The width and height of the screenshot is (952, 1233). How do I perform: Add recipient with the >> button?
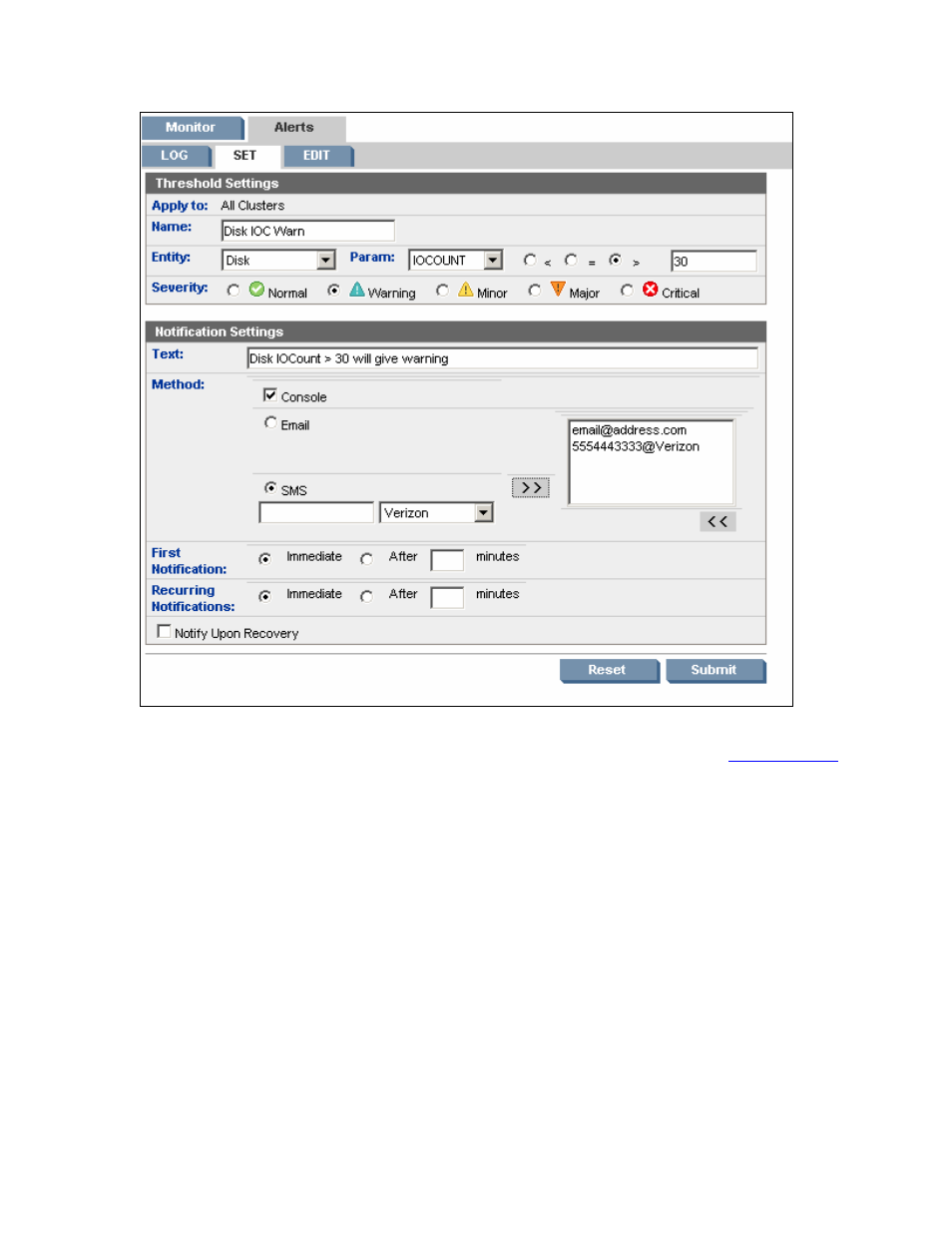point(530,488)
